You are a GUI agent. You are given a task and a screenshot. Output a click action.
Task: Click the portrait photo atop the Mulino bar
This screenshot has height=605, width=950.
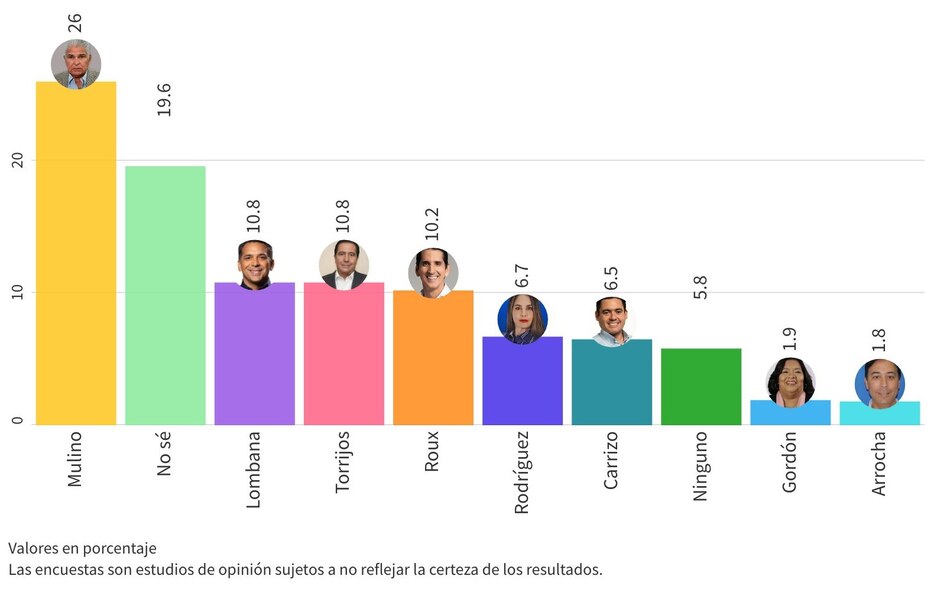(76, 65)
